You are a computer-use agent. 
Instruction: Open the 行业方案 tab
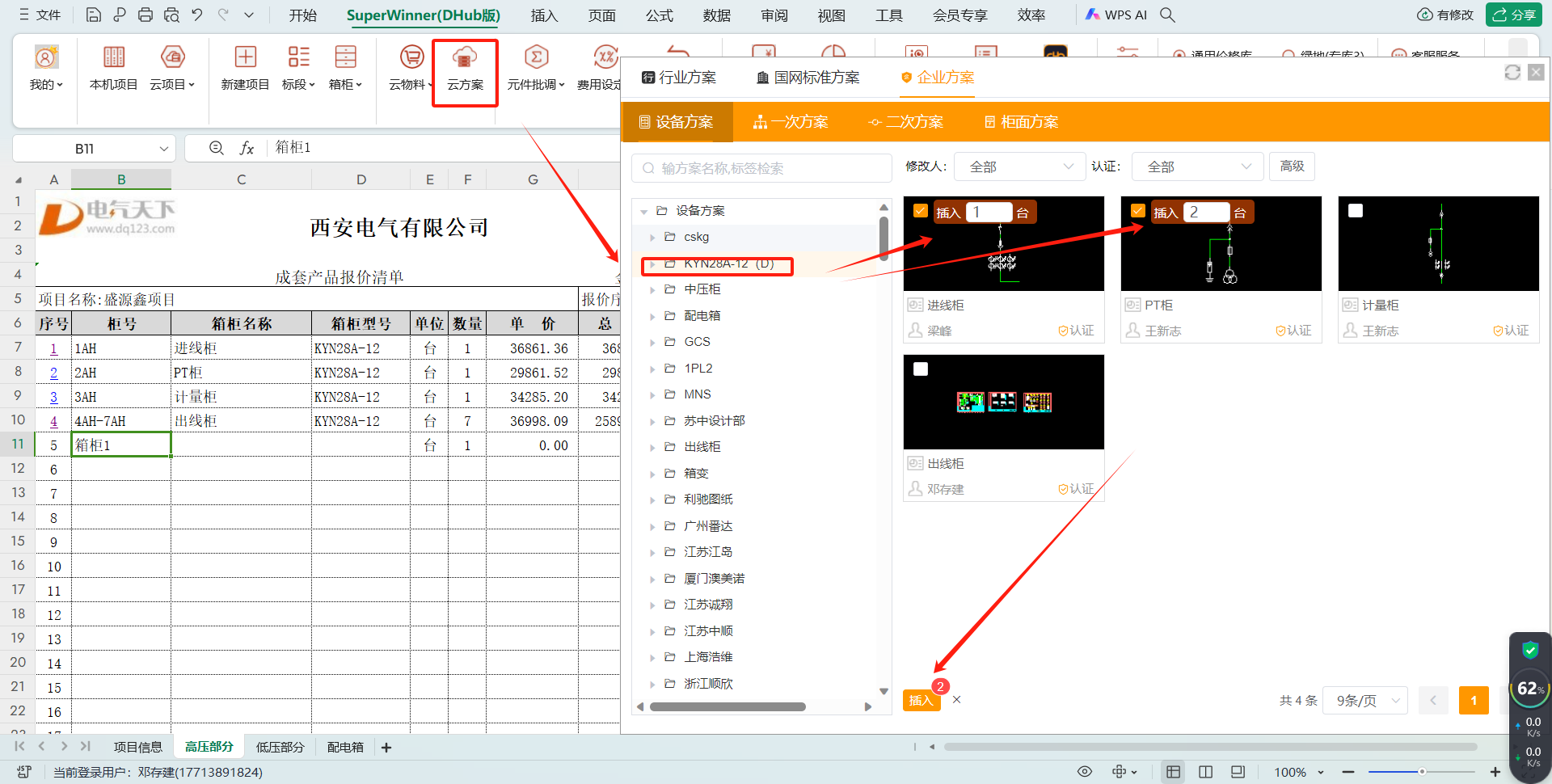point(679,78)
